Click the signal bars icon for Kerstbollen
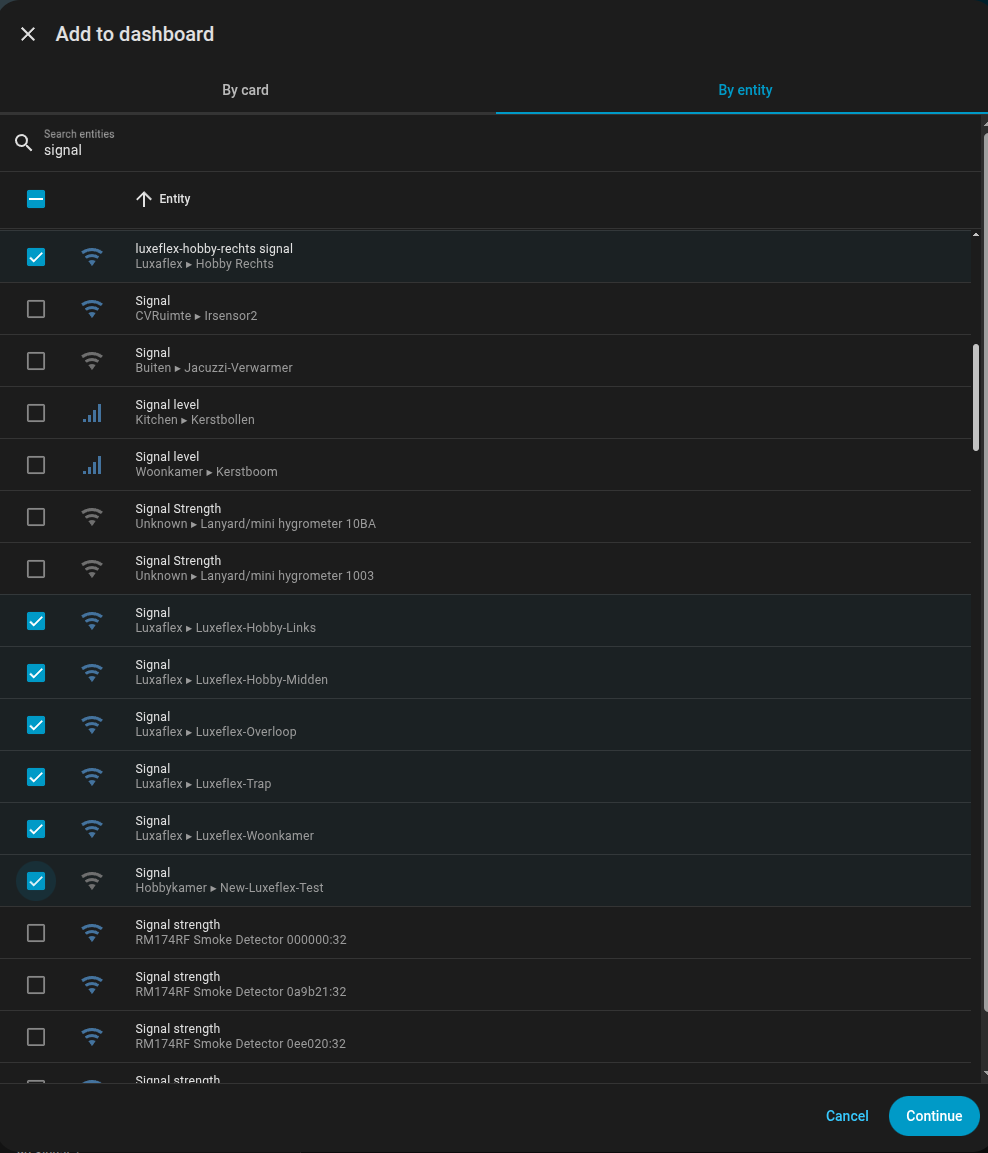988x1153 pixels. tap(92, 413)
